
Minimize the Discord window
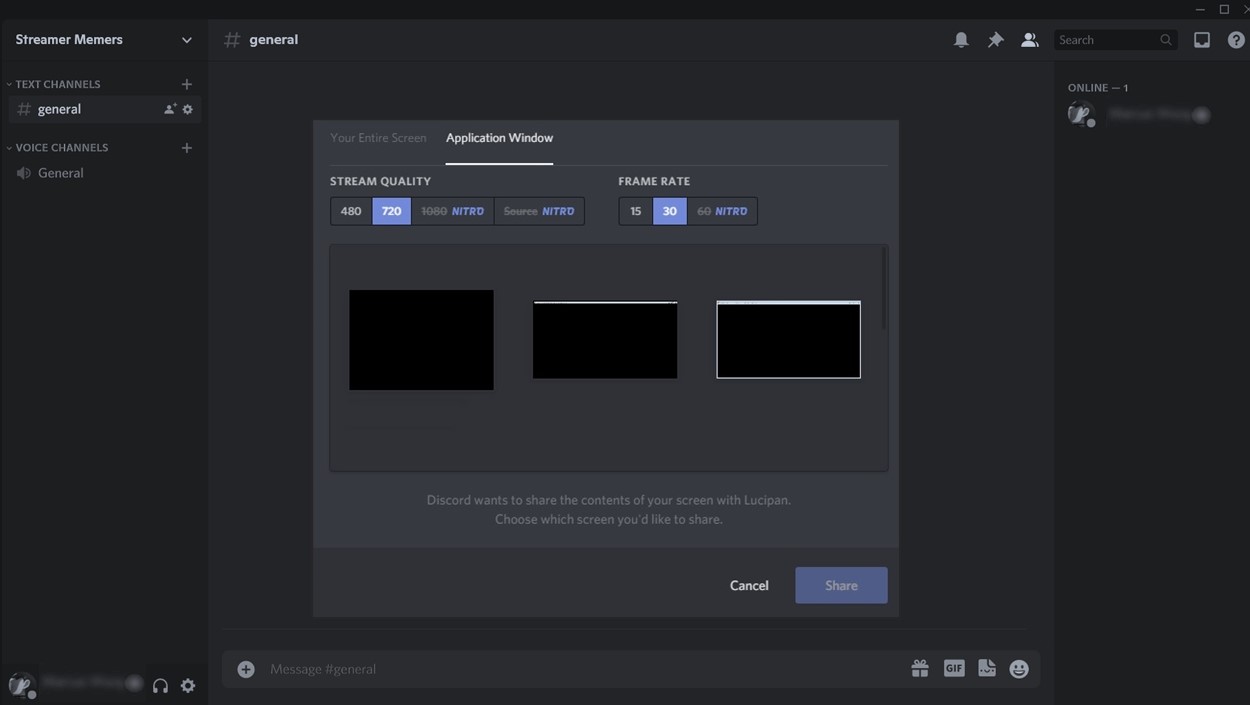pyautogui.click(x=1200, y=9)
